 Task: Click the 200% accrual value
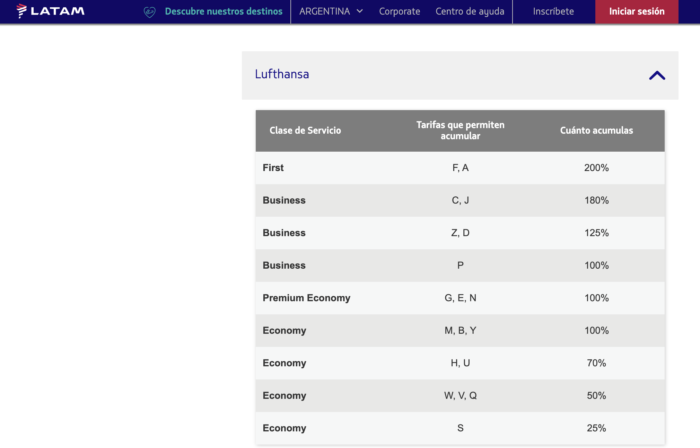596,168
